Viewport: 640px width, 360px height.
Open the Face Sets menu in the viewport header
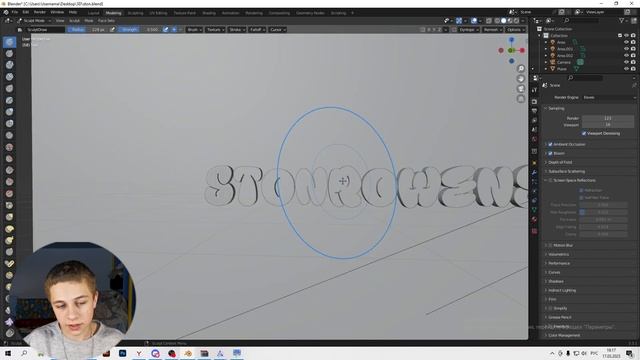(x=106, y=20)
